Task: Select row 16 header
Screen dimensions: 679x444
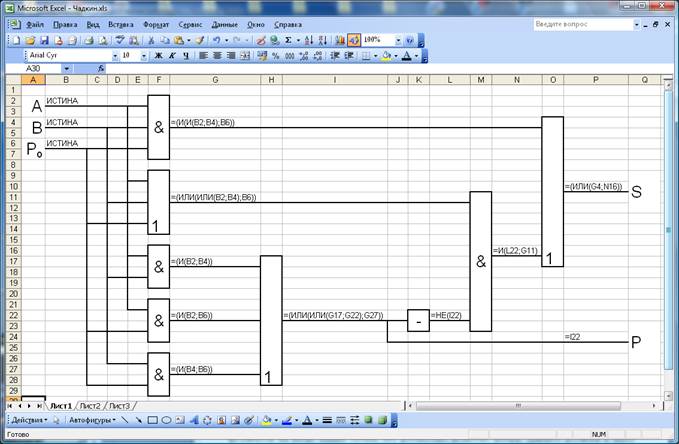Action: pos(13,250)
